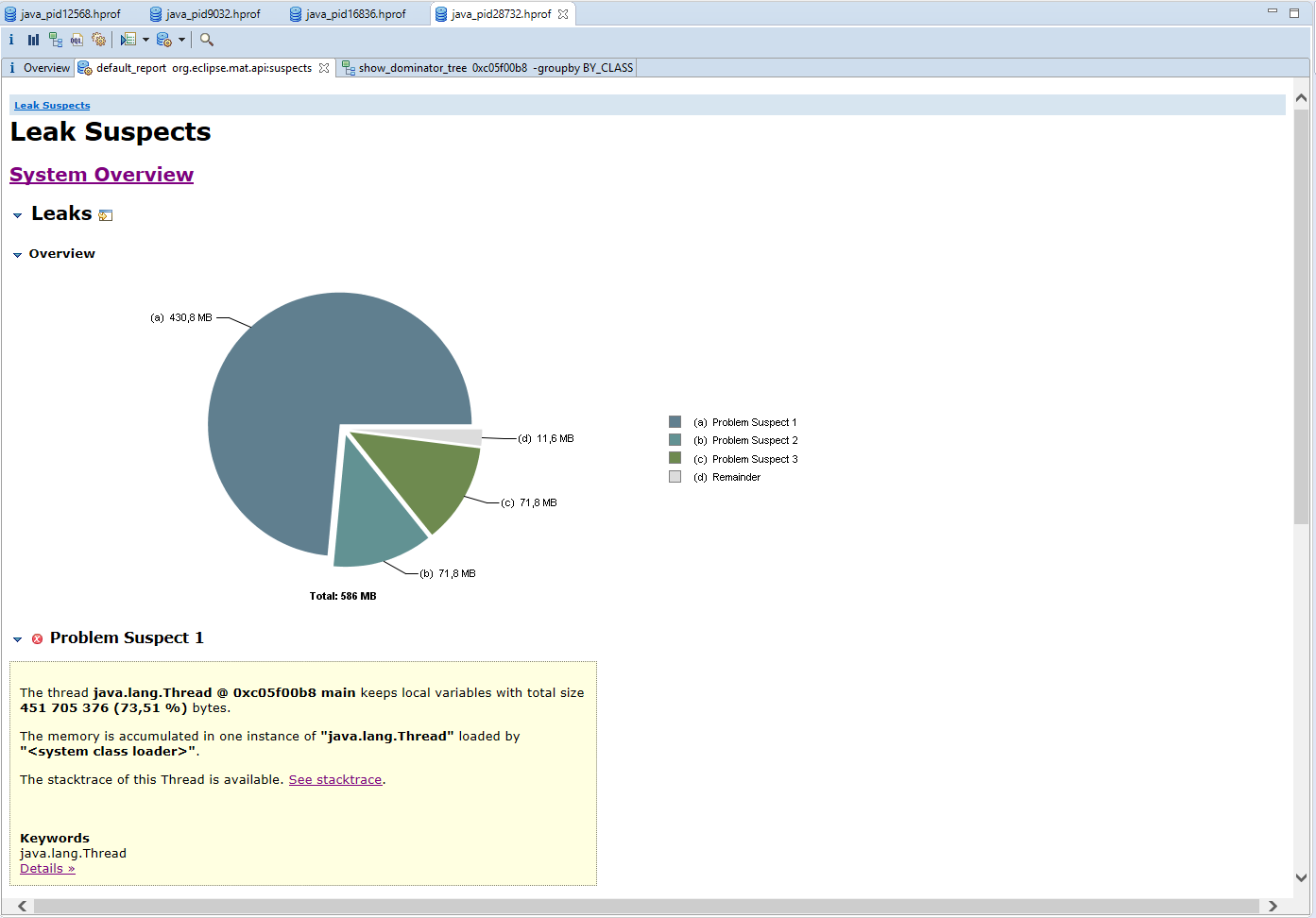Click Problem Suspect 3 legend swatch
The image size is (1316, 918).
tap(675, 458)
